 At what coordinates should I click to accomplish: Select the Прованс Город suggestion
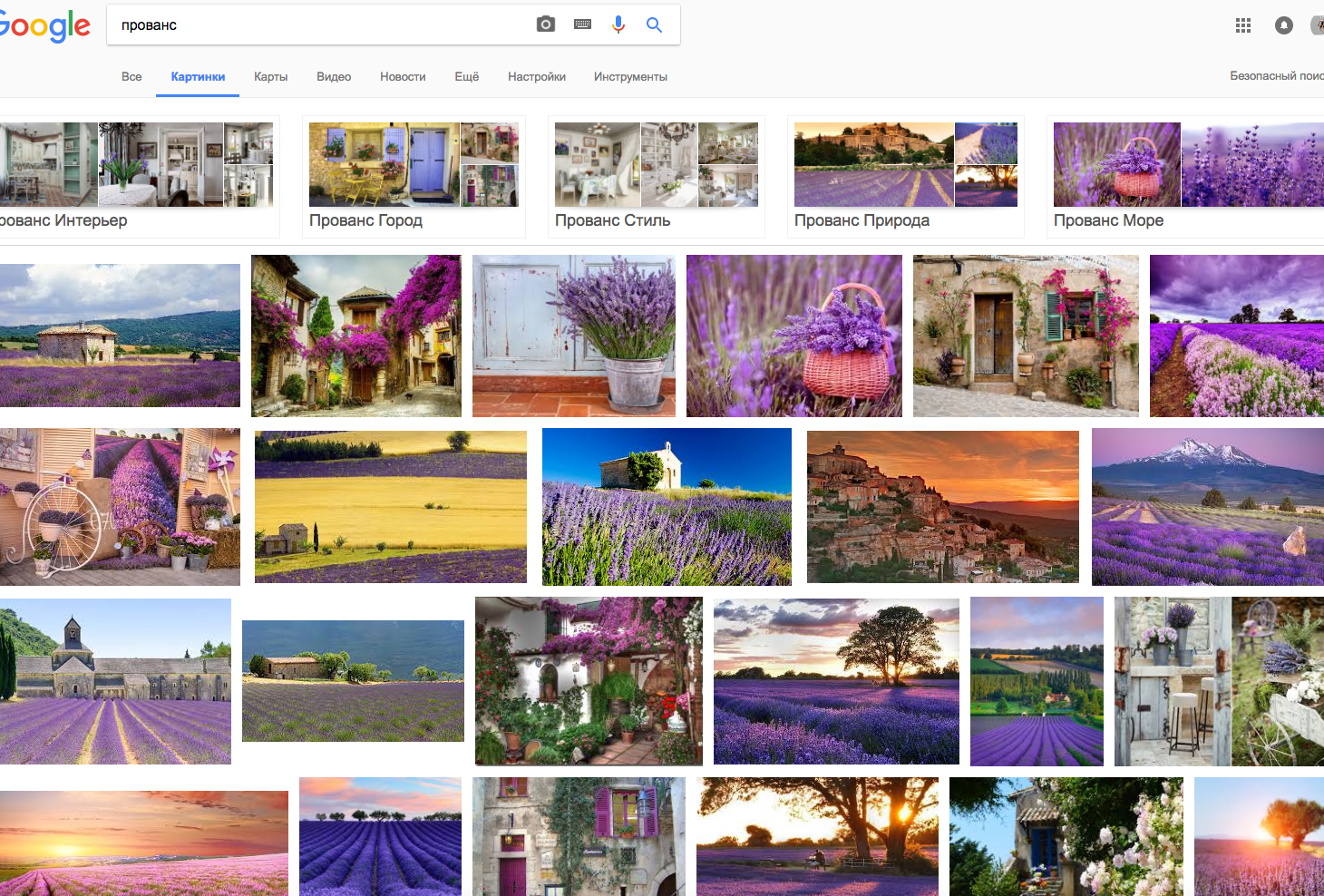pos(414,177)
